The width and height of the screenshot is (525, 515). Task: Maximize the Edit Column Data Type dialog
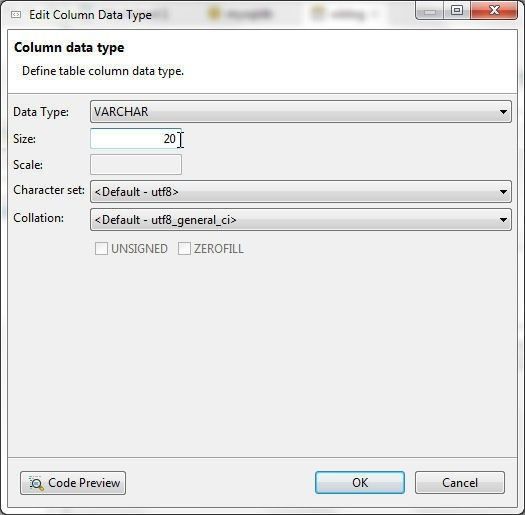click(457, 11)
